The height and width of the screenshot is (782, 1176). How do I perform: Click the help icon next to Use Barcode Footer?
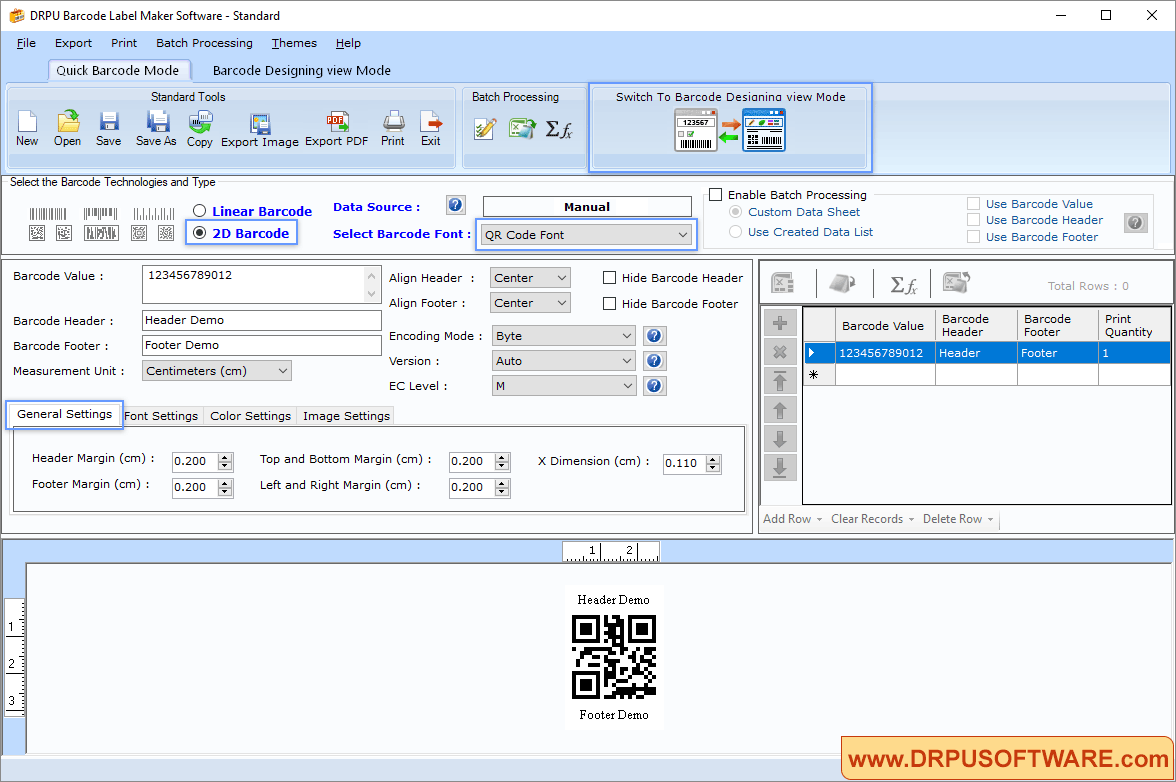[1136, 223]
